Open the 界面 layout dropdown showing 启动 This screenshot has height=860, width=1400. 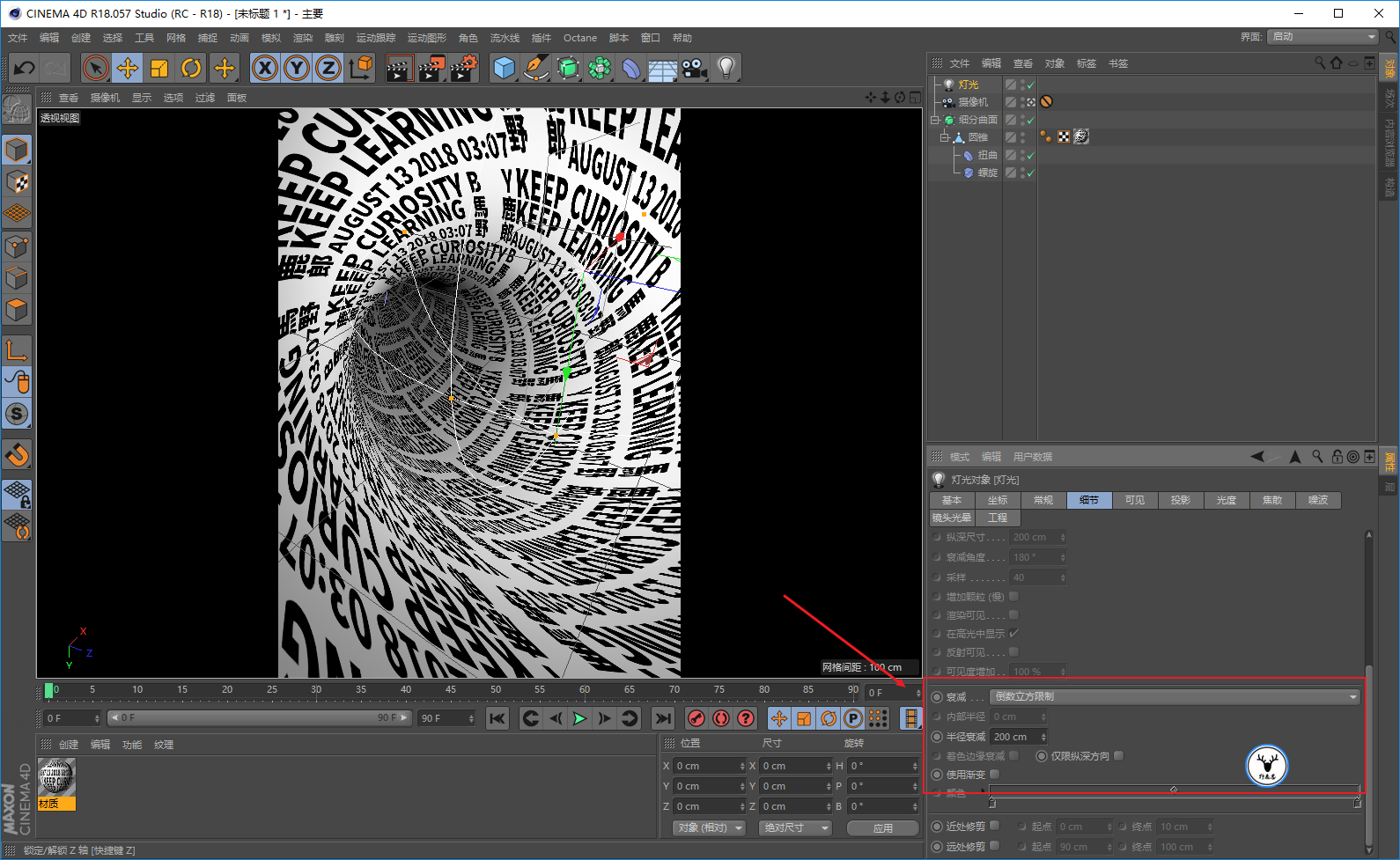[1323, 36]
